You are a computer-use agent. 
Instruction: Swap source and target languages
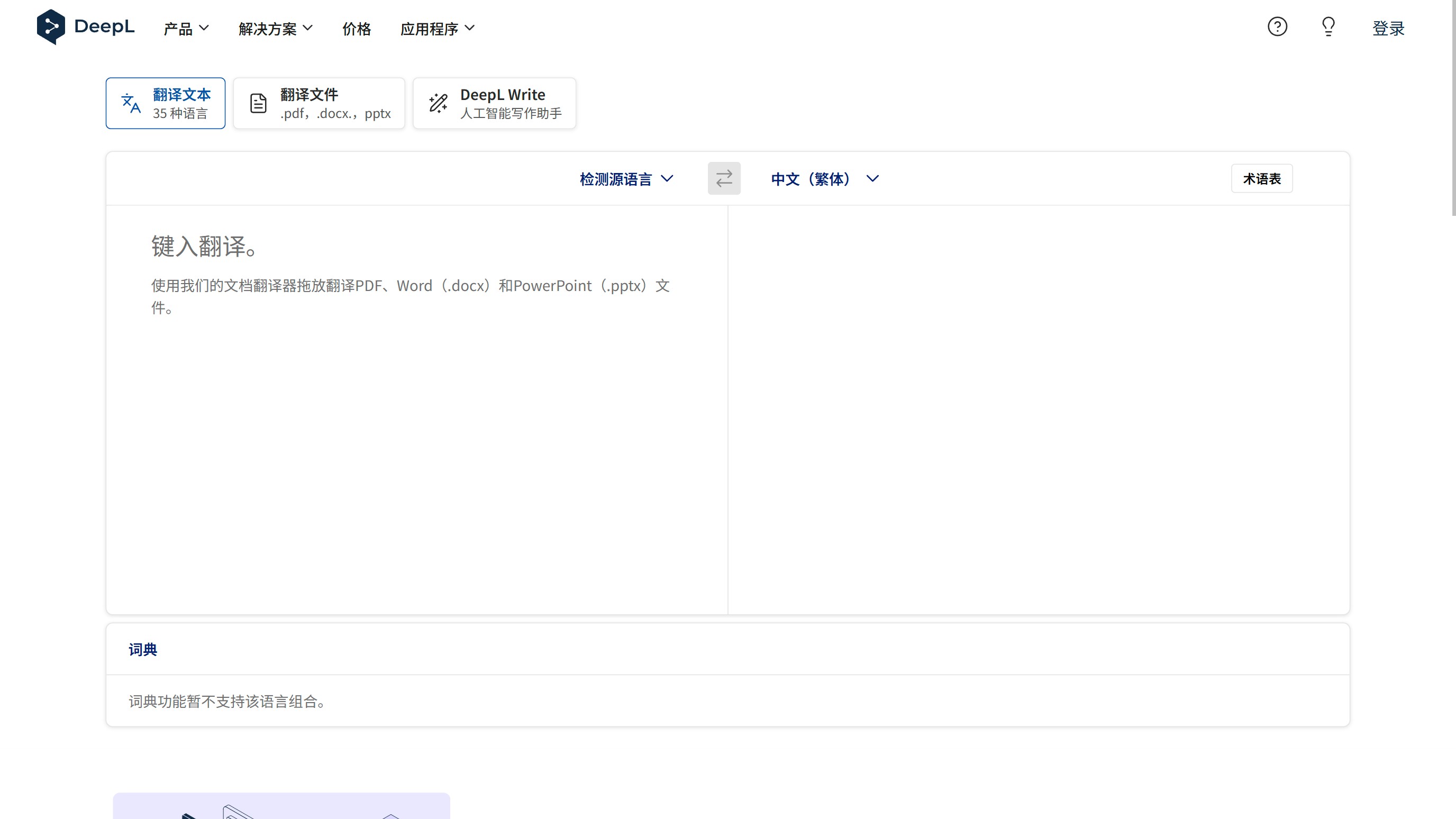[x=724, y=178]
